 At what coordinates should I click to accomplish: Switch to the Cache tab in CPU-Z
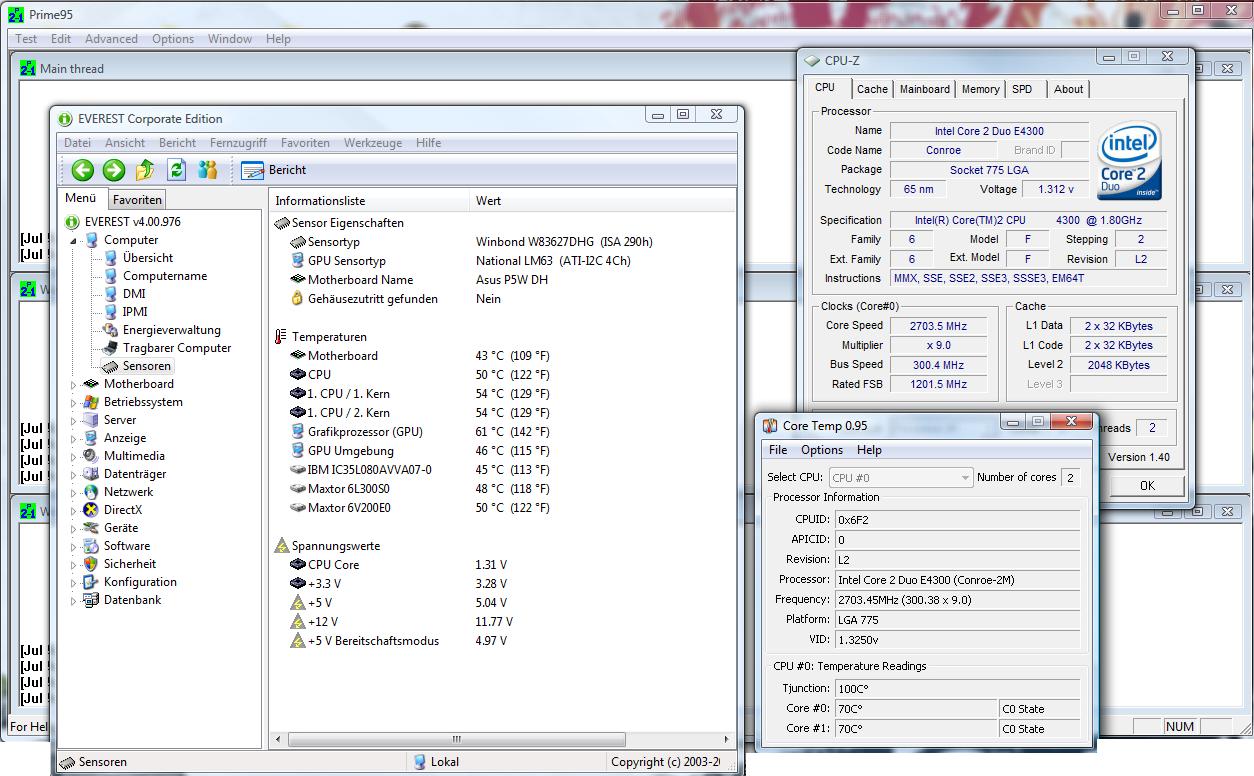pyautogui.click(x=872, y=89)
